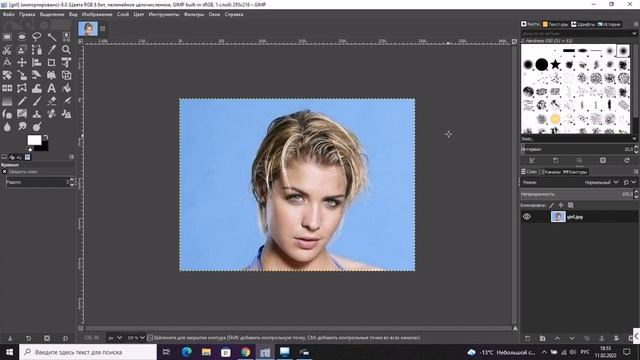Image resolution: width=640 pixels, height=360 pixels.
Task: Open the brush tag filter dropdown
Action: click(x=634, y=33)
